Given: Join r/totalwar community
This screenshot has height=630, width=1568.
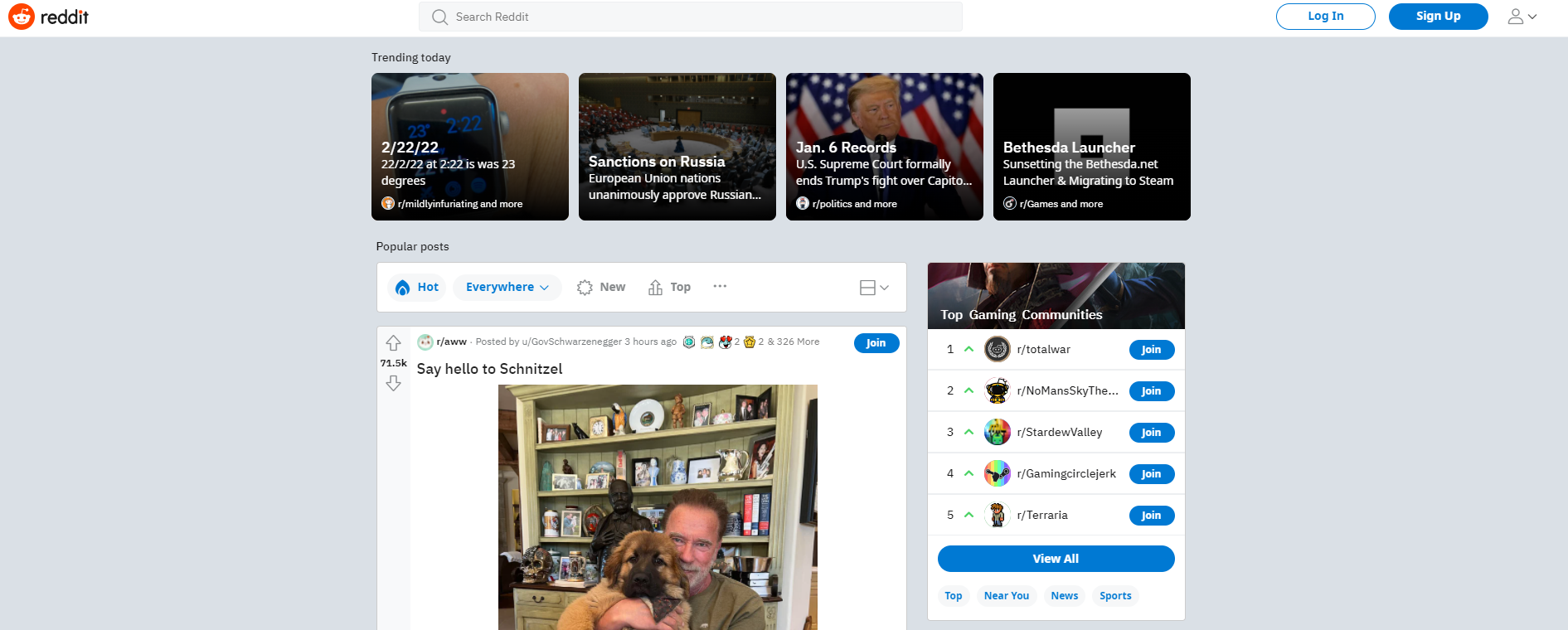Looking at the screenshot, I should click(1152, 350).
